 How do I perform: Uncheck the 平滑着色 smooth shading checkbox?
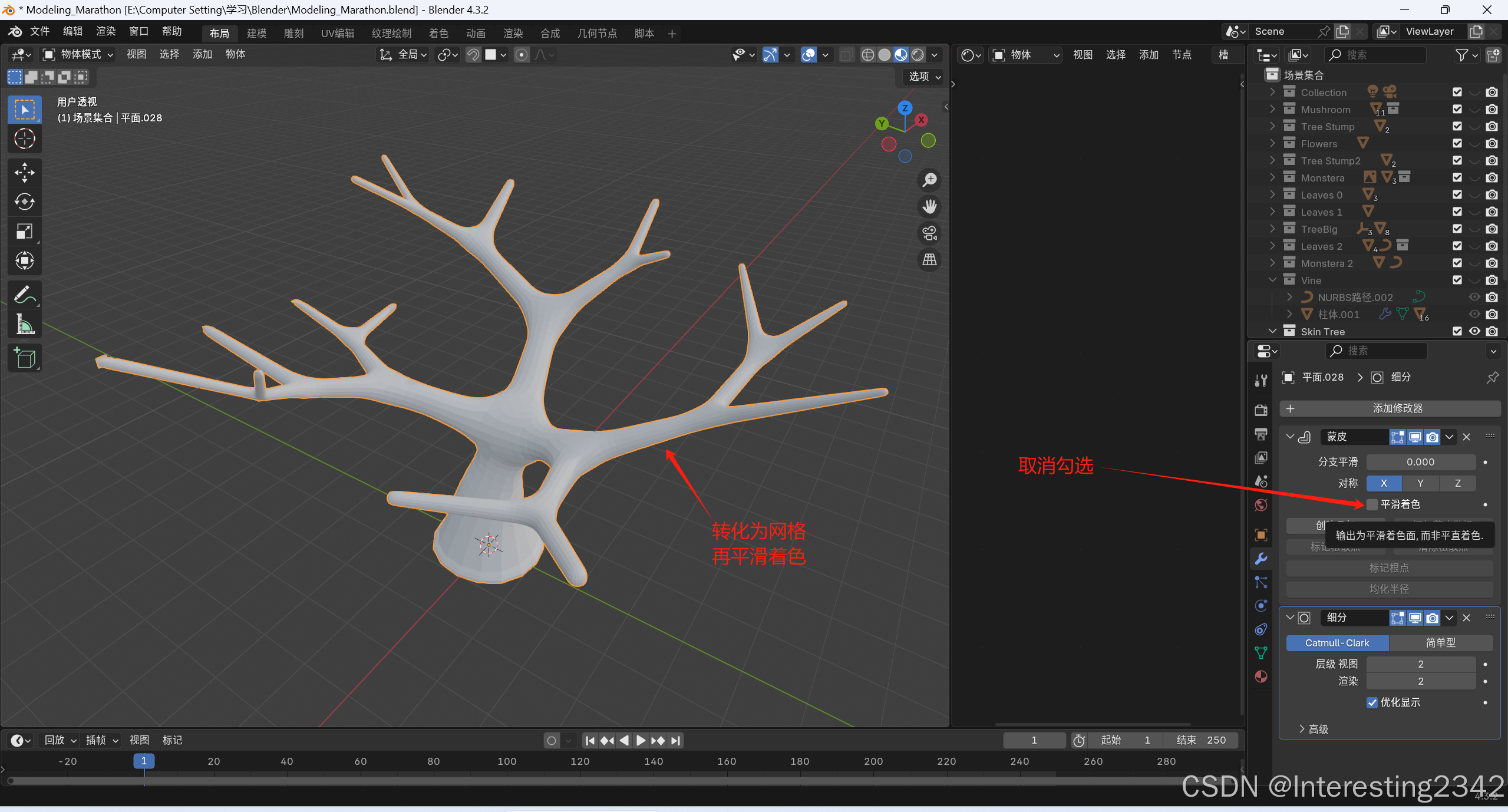pos(1372,504)
